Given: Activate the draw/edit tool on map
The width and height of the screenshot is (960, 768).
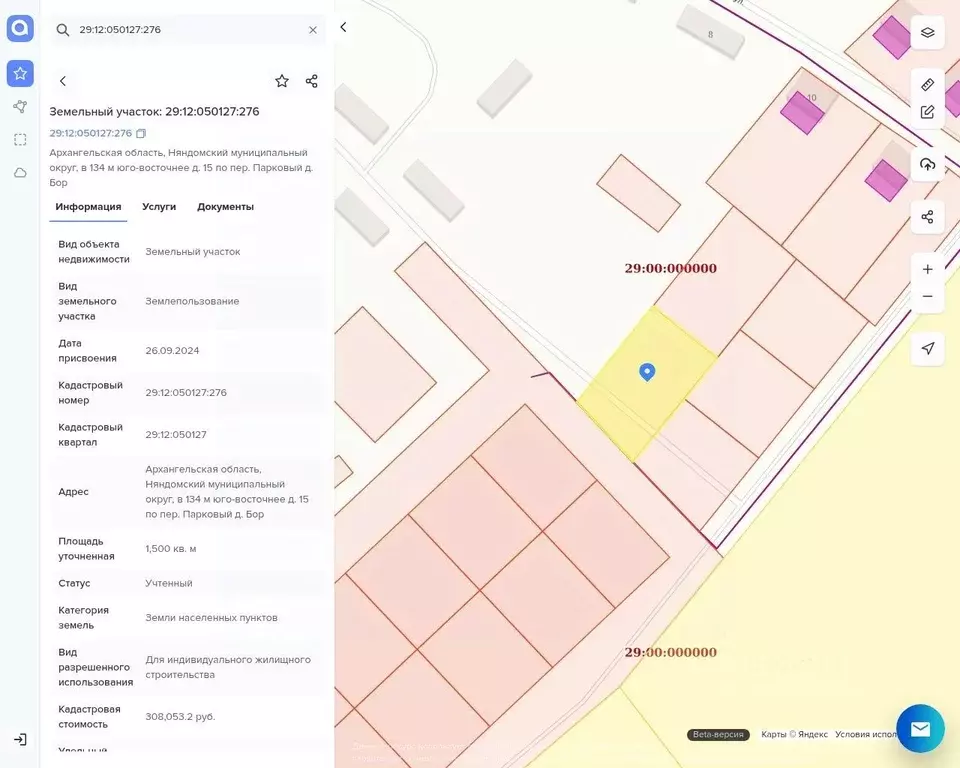Looking at the screenshot, I should [927, 112].
